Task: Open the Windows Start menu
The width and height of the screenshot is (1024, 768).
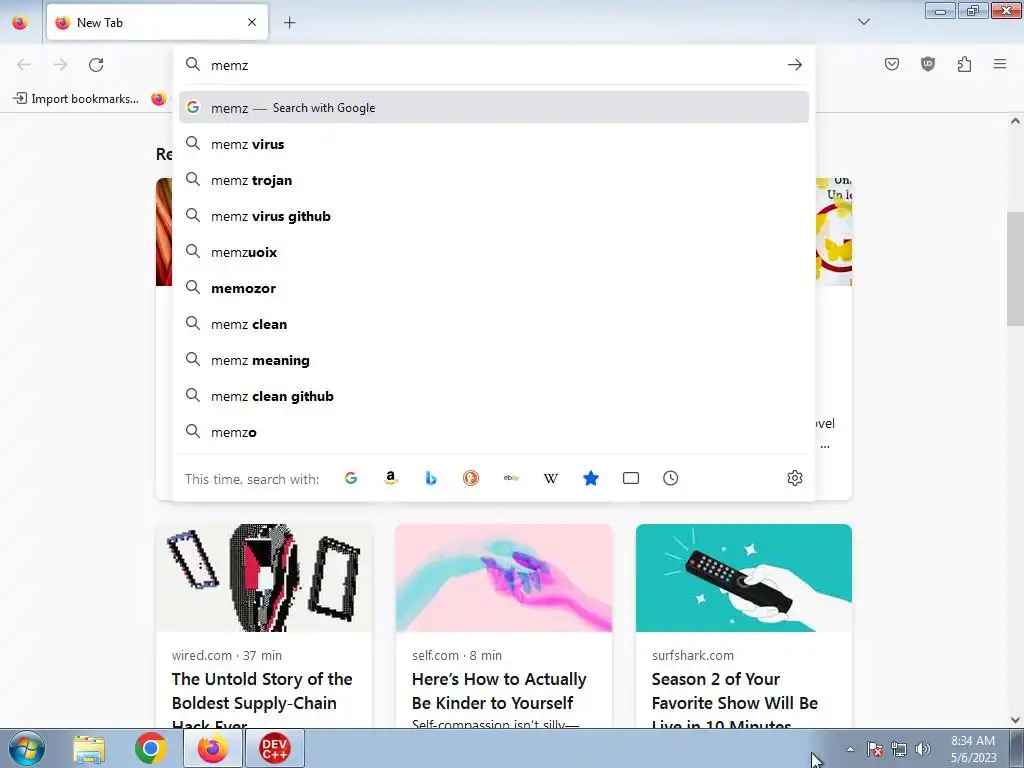Action: pos(26,748)
